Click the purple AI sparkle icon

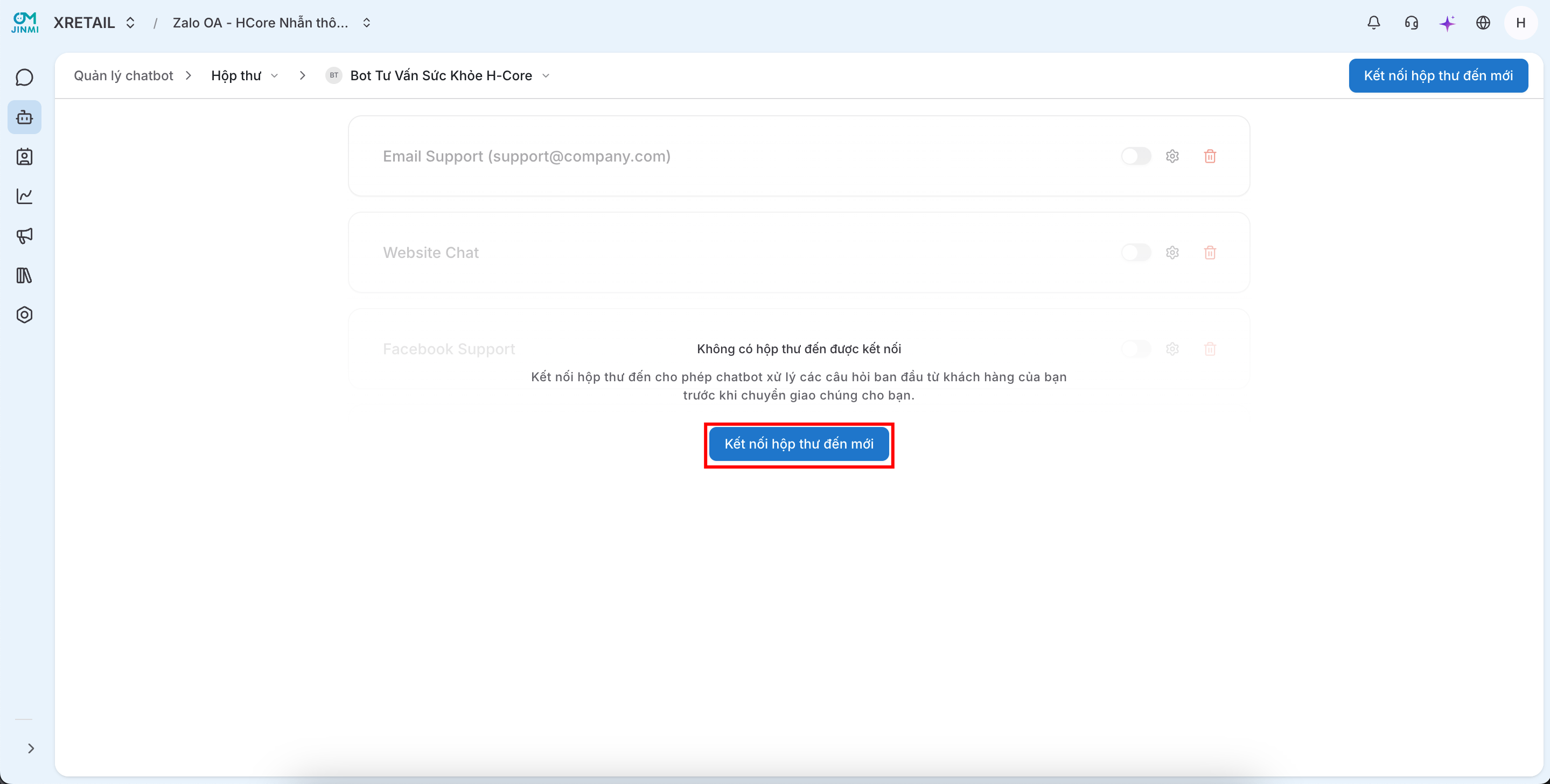tap(1447, 23)
